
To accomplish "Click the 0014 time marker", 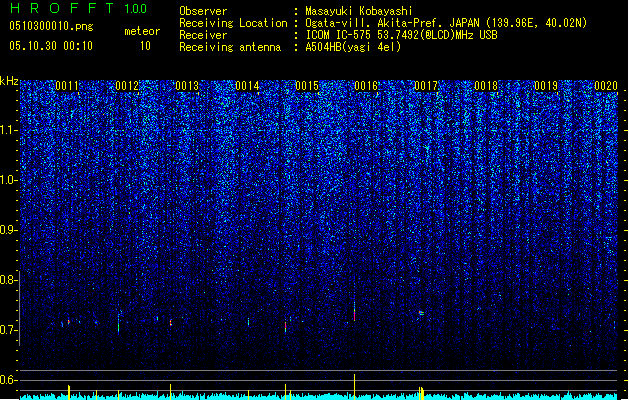I will [x=247, y=86].
